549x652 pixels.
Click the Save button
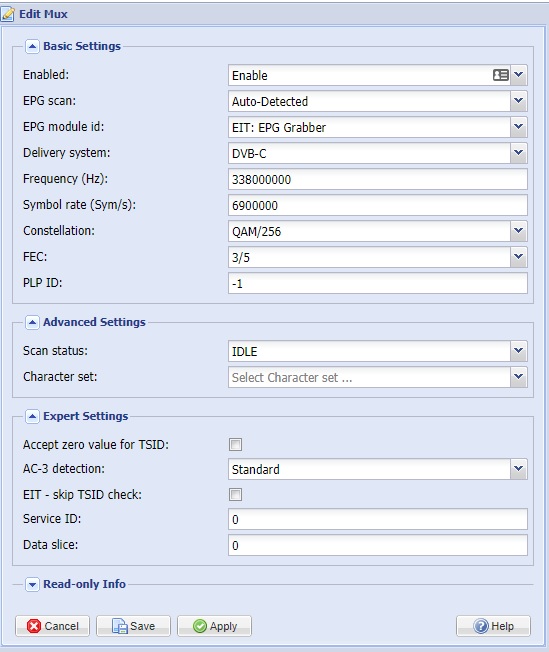(134, 626)
